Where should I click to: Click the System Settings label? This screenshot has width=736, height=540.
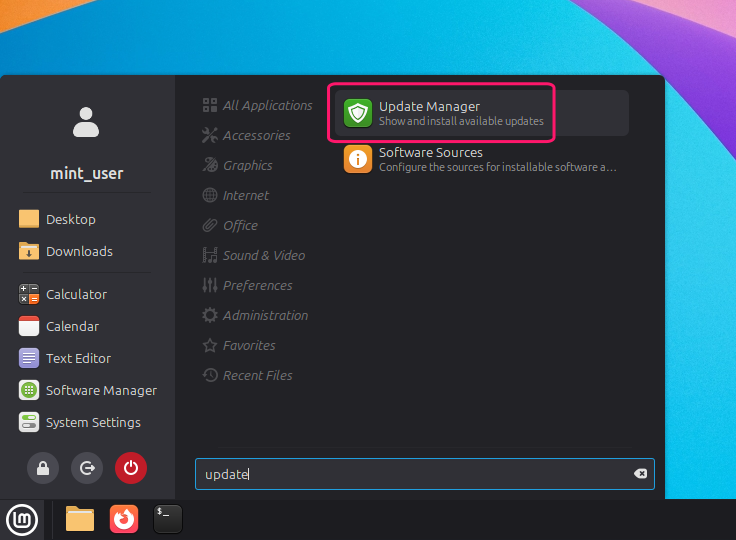93,422
